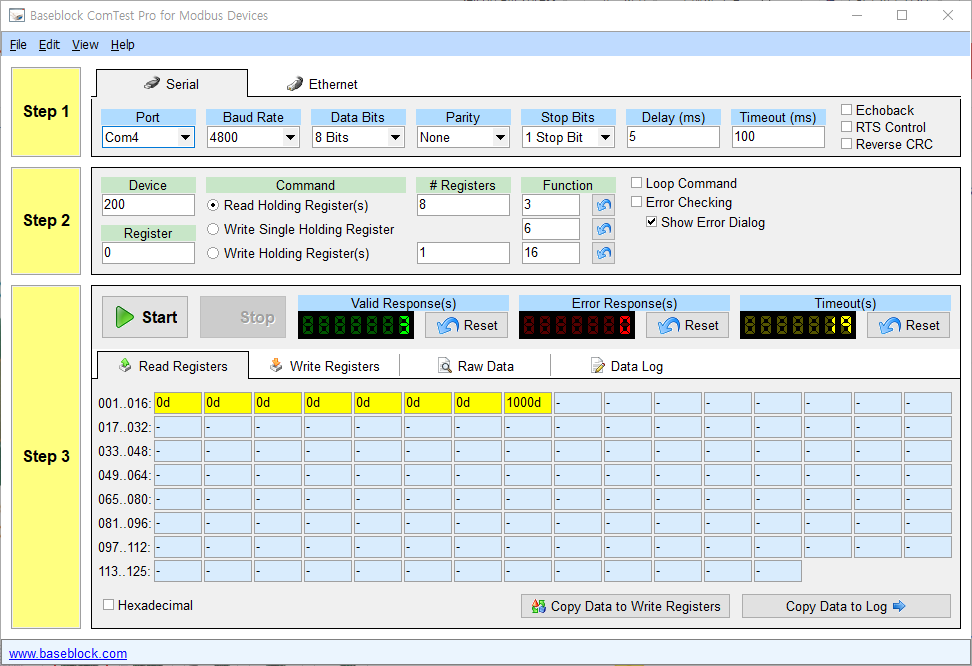The height and width of the screenshot is (666, 972).
Task: Click the Valid Response(s) green counter display
Action: click(x=356, y=325)
